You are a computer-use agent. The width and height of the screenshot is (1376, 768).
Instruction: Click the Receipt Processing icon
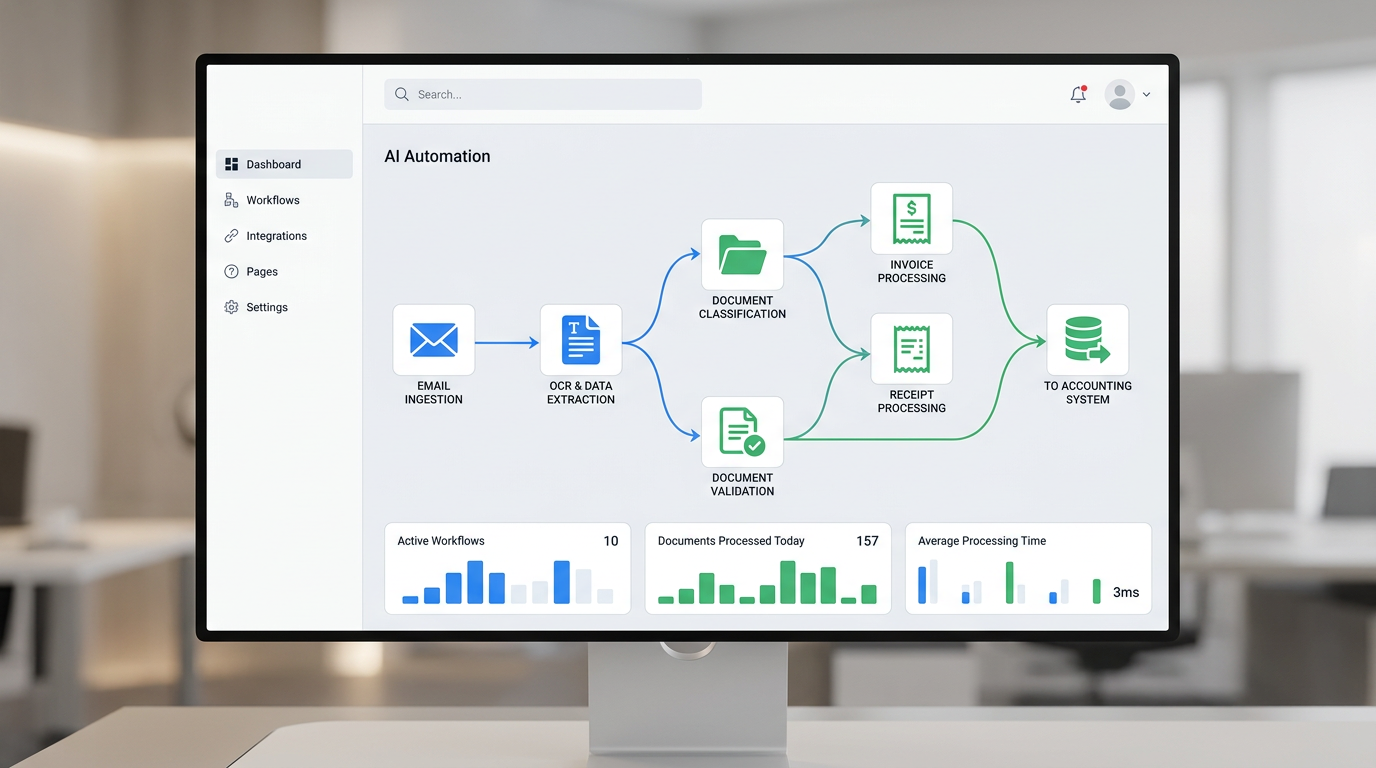(x=911, y=349)
